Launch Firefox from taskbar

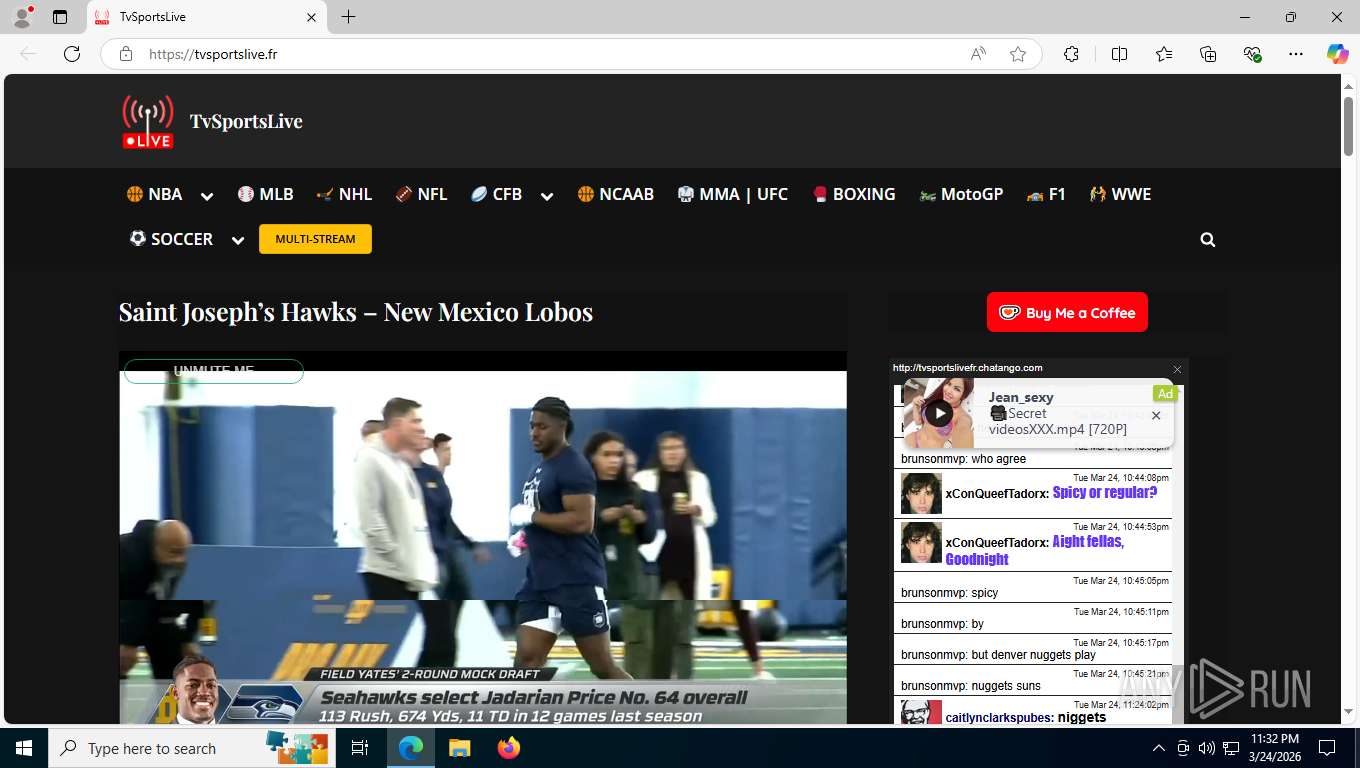(x=509, y=748)
